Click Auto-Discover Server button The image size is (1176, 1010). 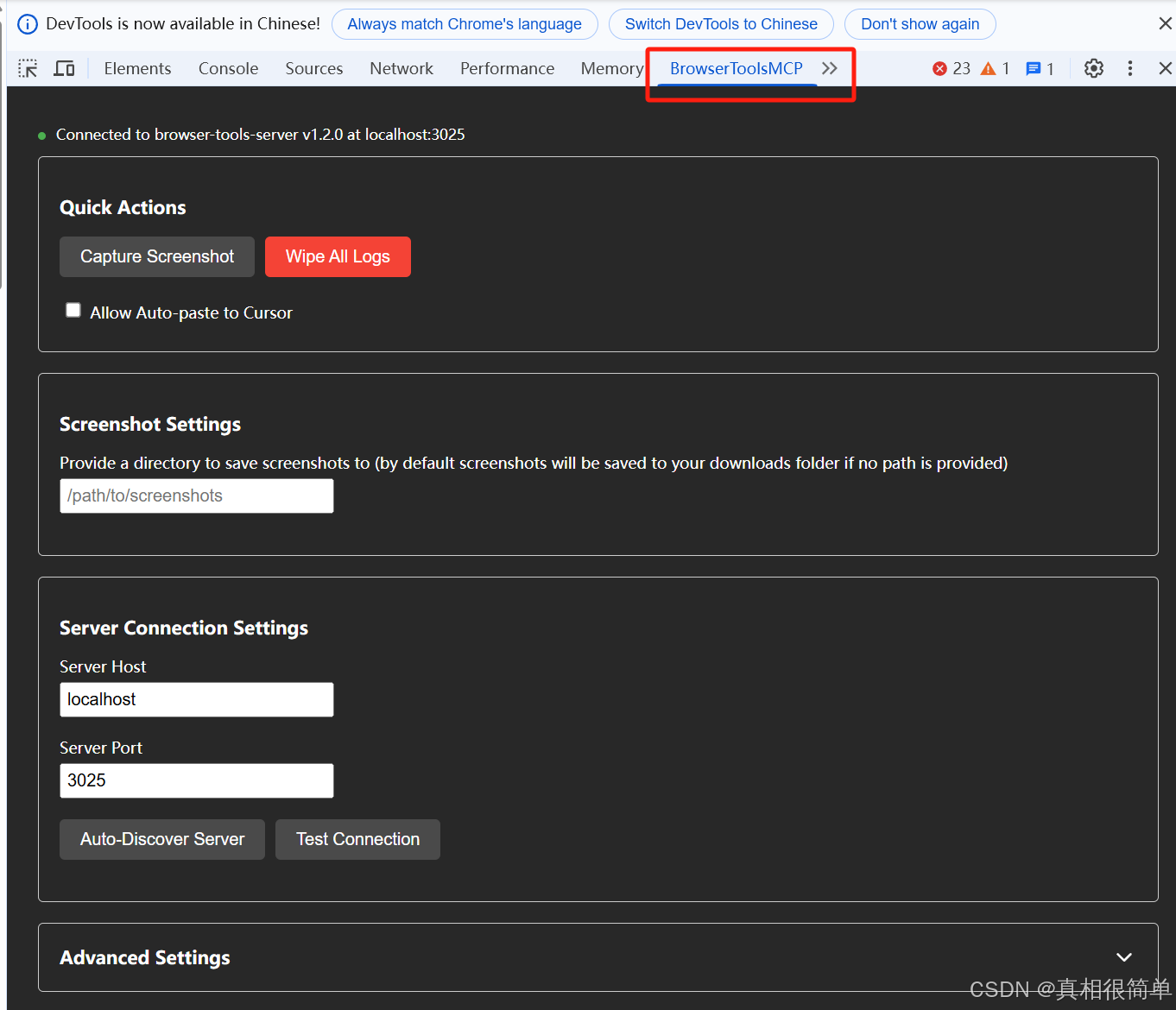162,839
